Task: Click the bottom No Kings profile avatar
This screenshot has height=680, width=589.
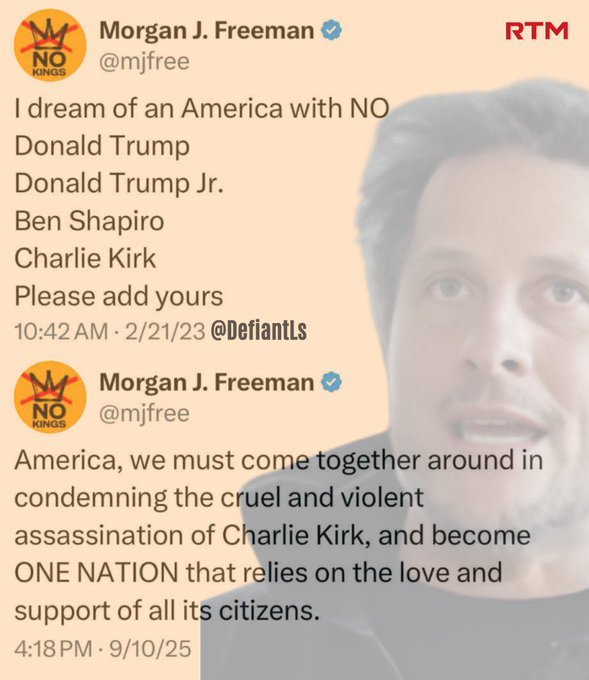Action: [x=50, y=397]
